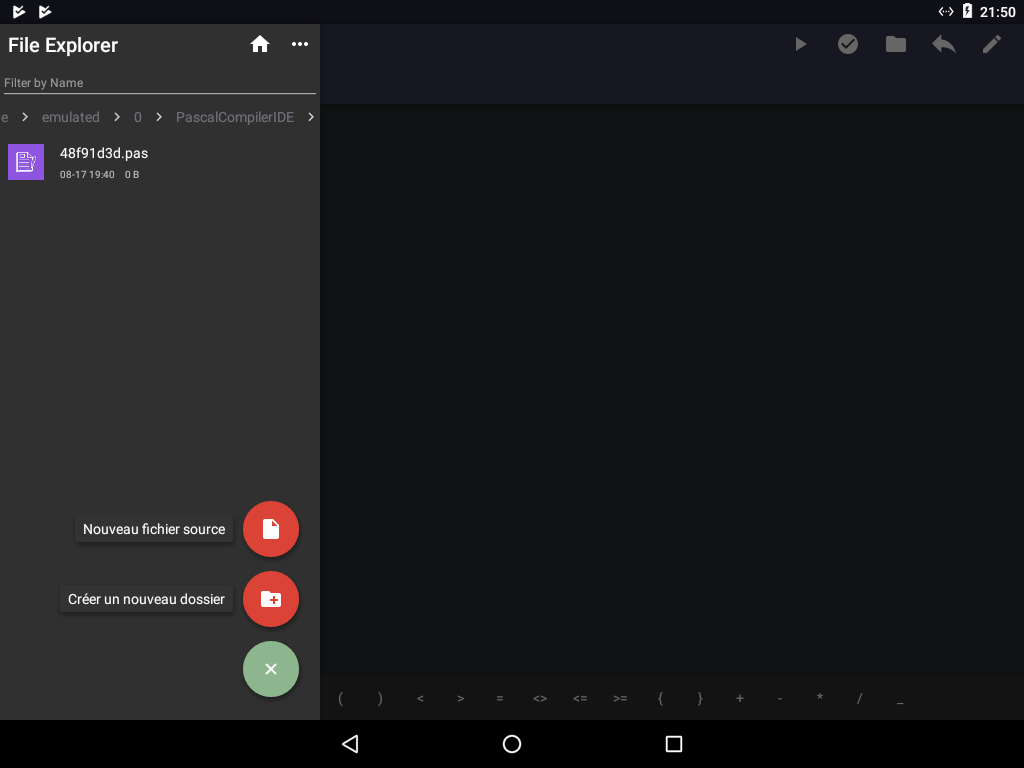This screenshot has height=768, width=1024.
Task: Click the red new source file button
Action: [271, 529]
